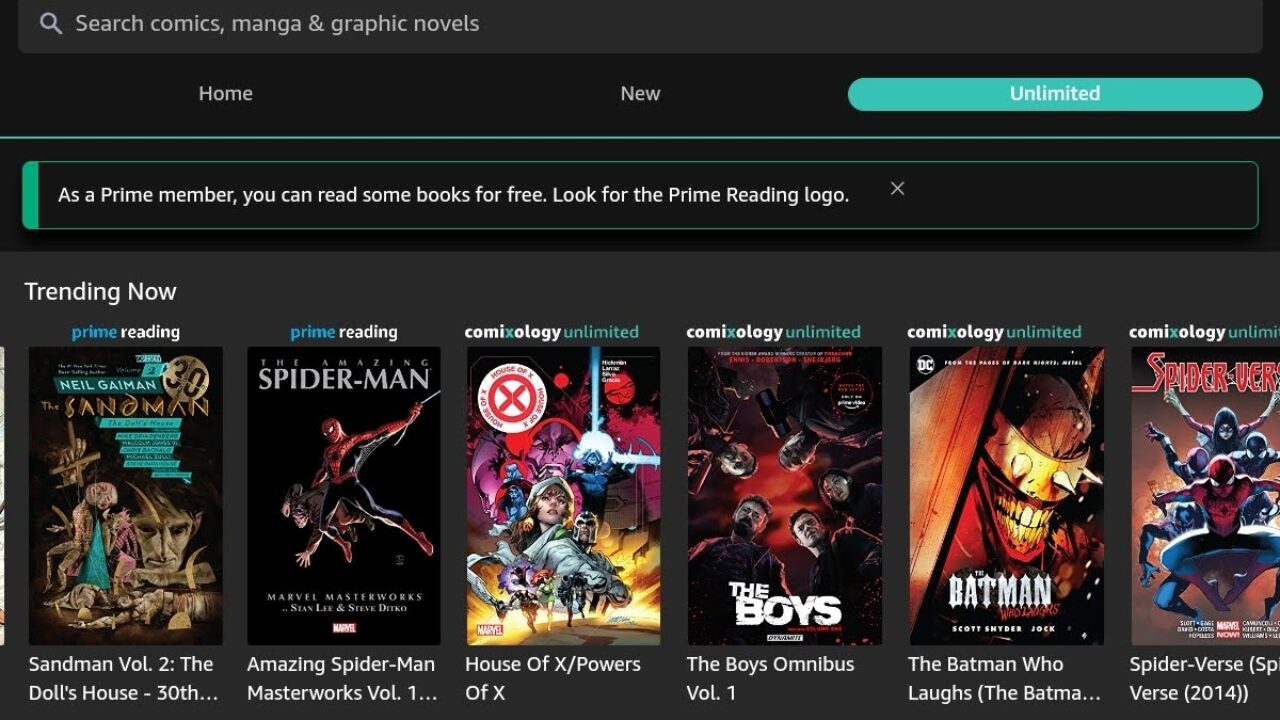
Task: Open The Boys Omnibus cover
Action: [x=784, y=495]
